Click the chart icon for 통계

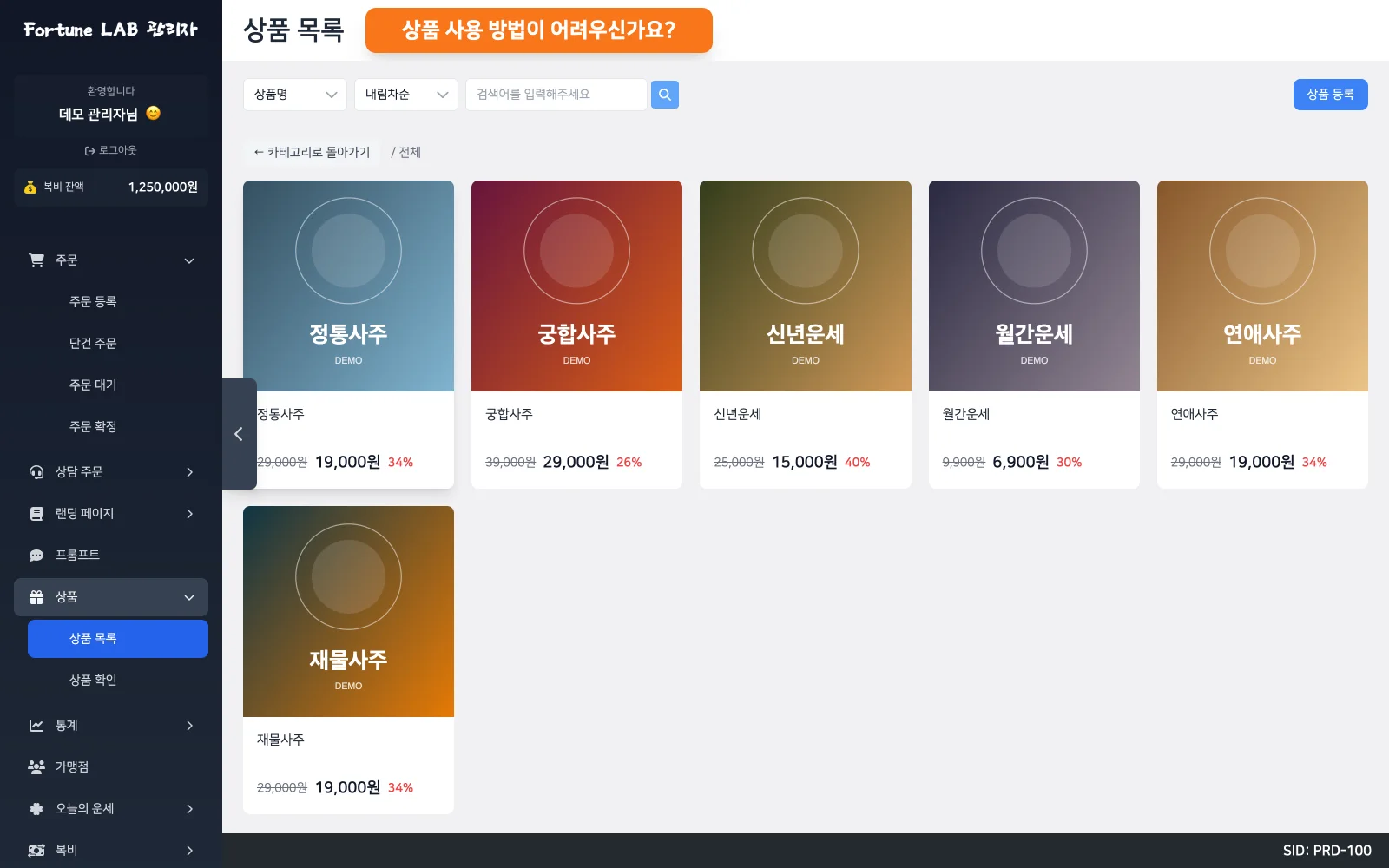[x=36, y=726]
